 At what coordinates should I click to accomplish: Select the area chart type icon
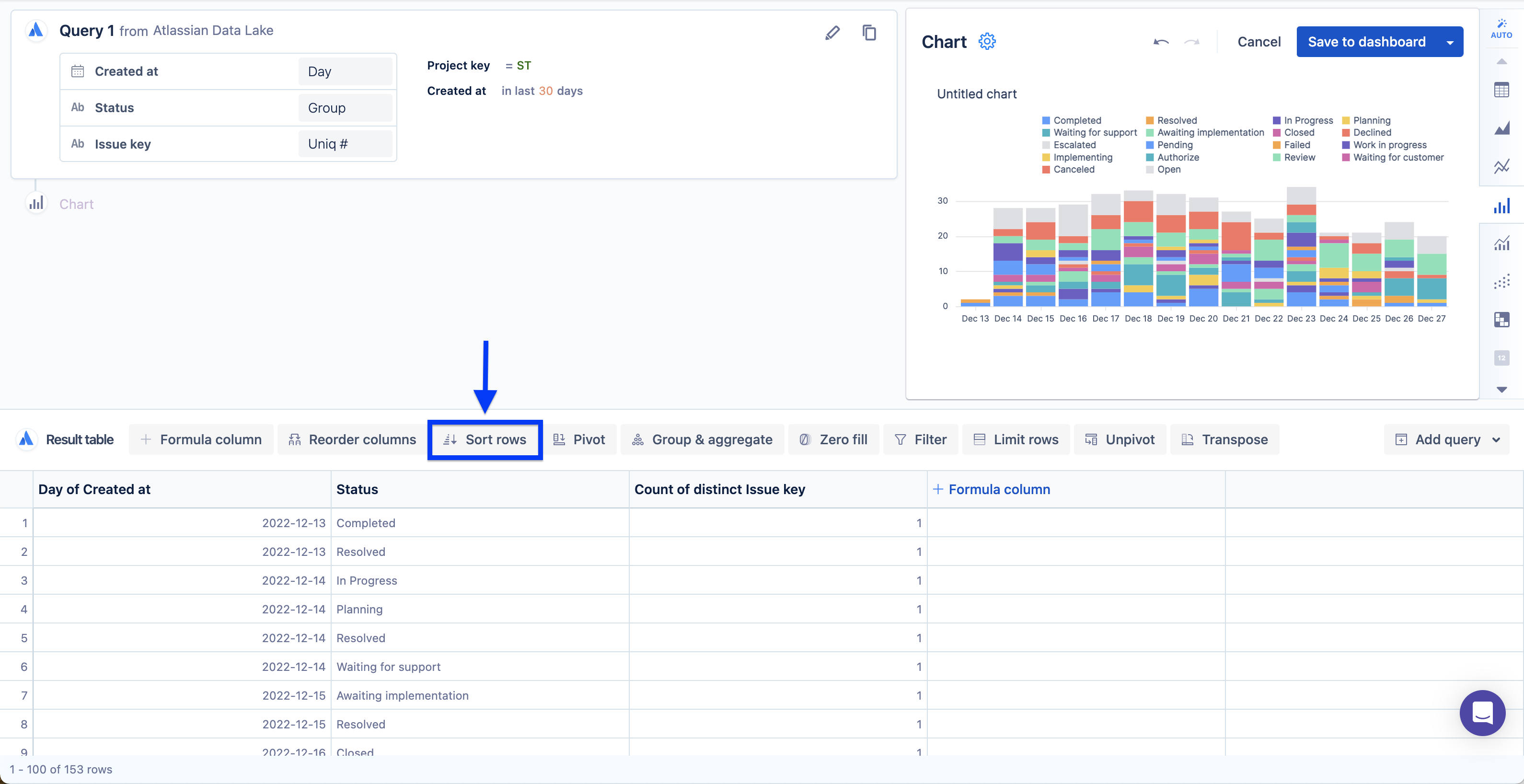click(1501, 128)
